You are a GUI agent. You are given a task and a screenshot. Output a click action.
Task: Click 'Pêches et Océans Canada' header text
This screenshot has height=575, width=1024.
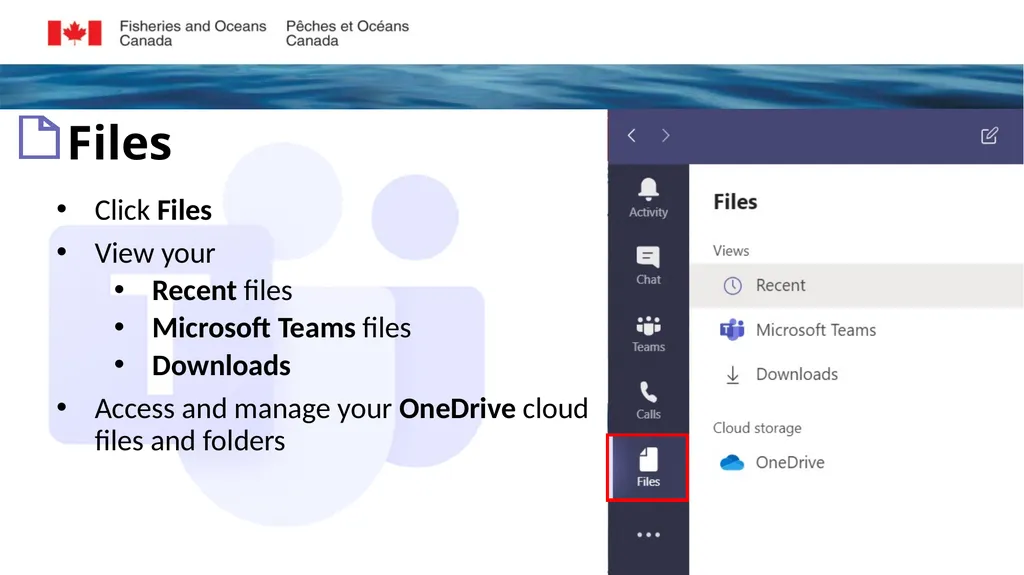click(347, 33)
